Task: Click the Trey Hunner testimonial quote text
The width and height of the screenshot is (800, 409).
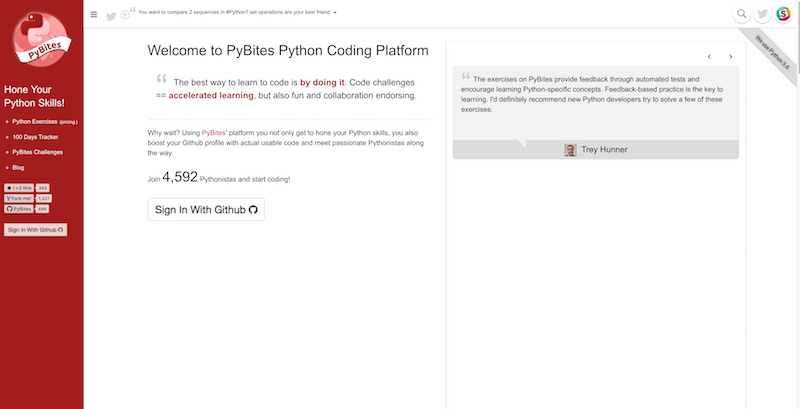Action: click(592, 94)
